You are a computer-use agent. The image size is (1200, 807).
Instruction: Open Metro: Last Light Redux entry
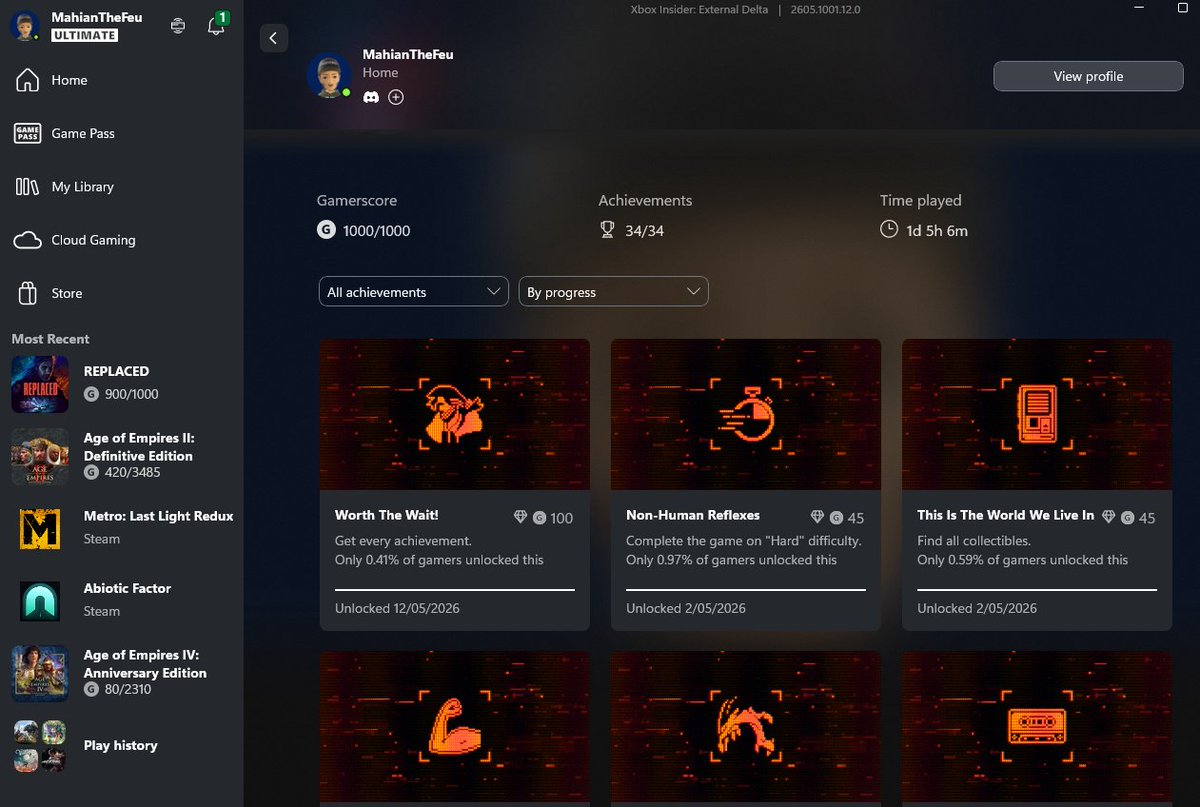point(121,528)
